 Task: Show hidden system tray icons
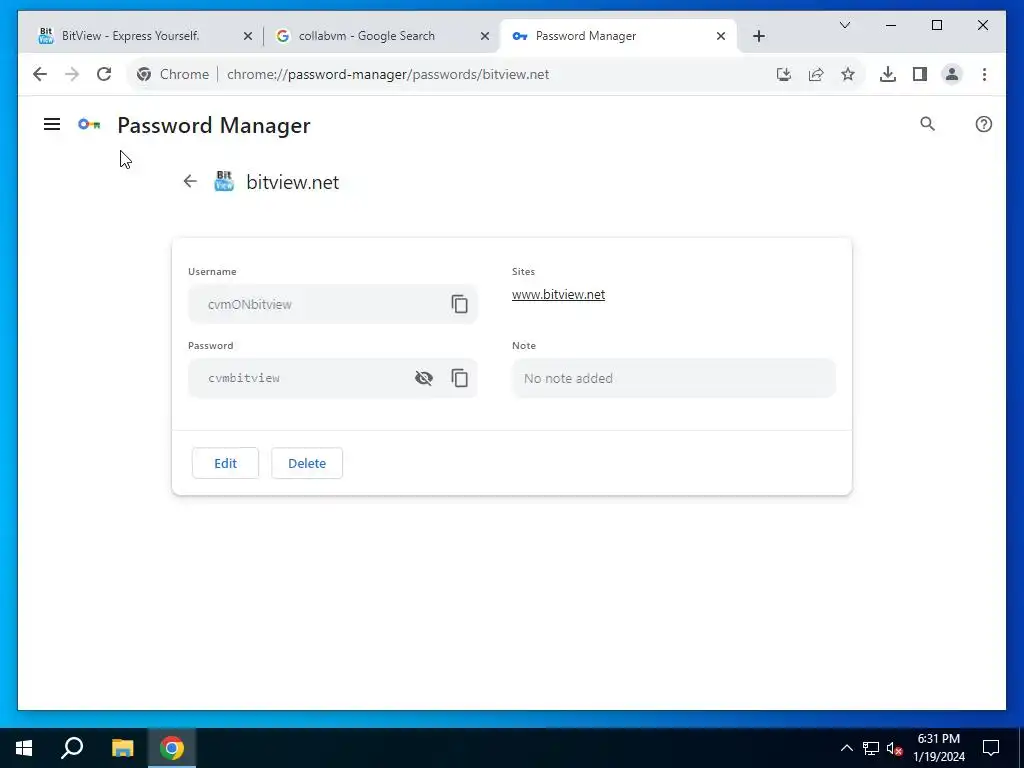pos(846,748)
